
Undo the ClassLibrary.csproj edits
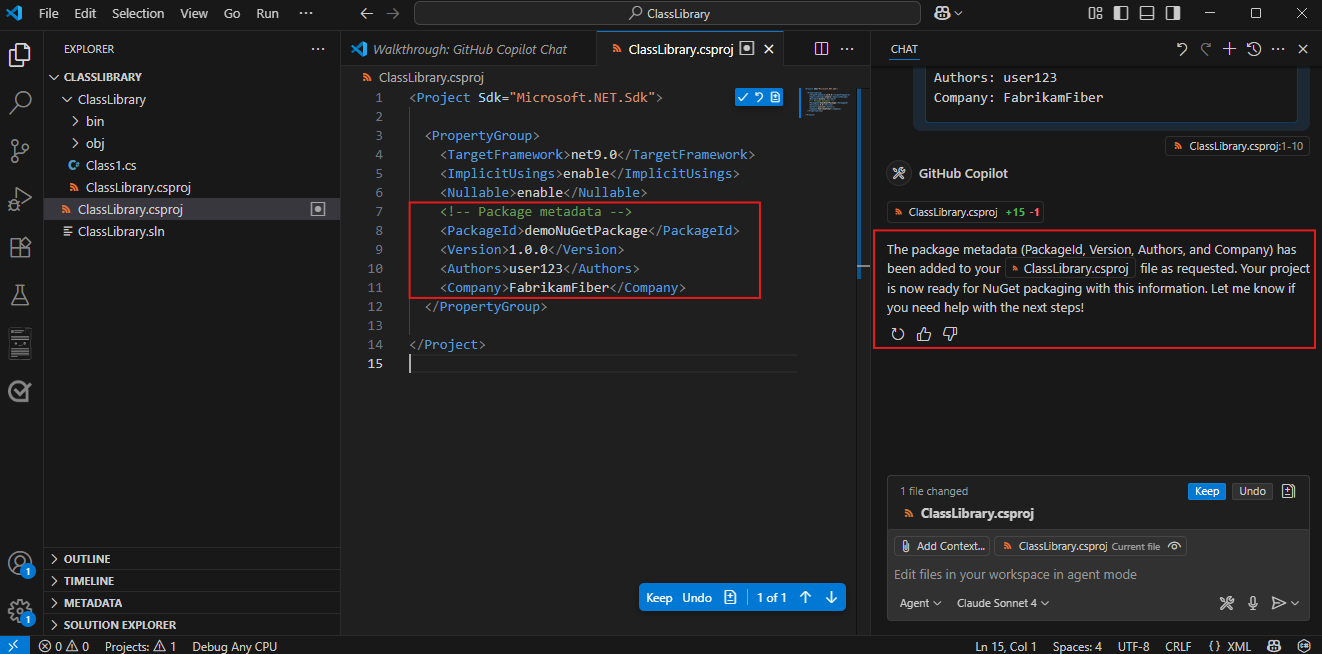tap(1252, 491)
